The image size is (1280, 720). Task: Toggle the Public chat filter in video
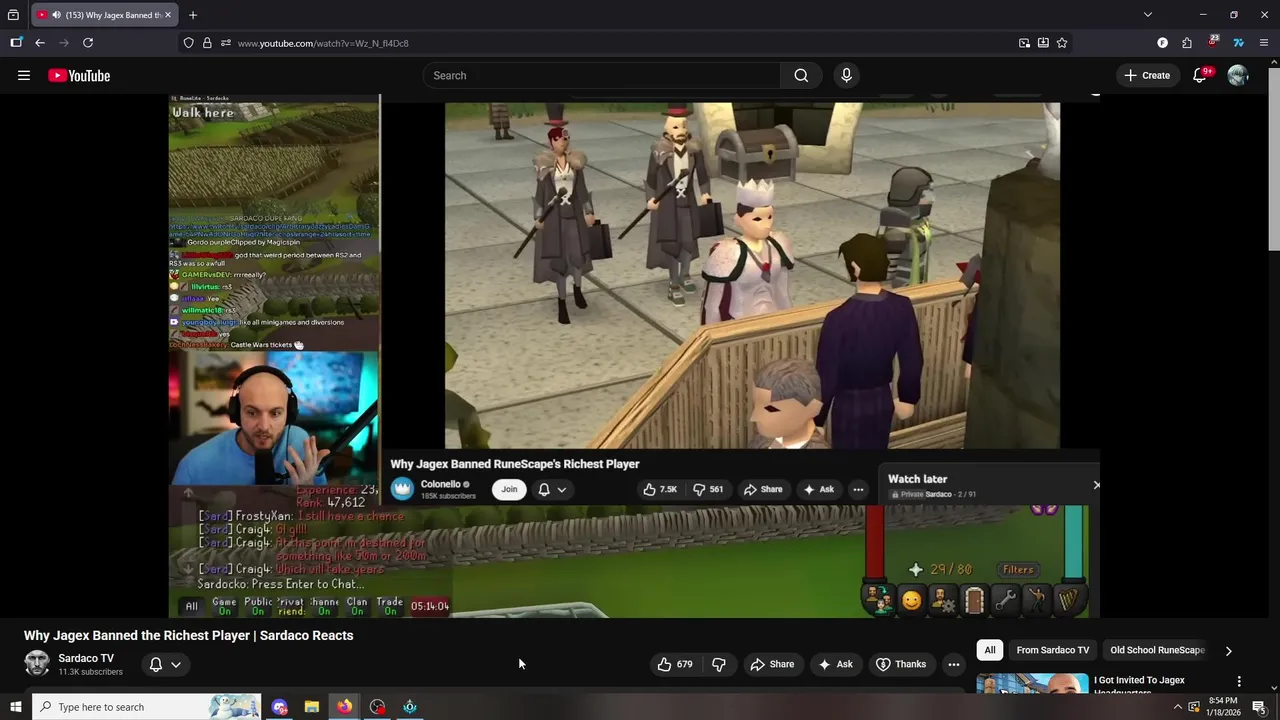point(258,606)
